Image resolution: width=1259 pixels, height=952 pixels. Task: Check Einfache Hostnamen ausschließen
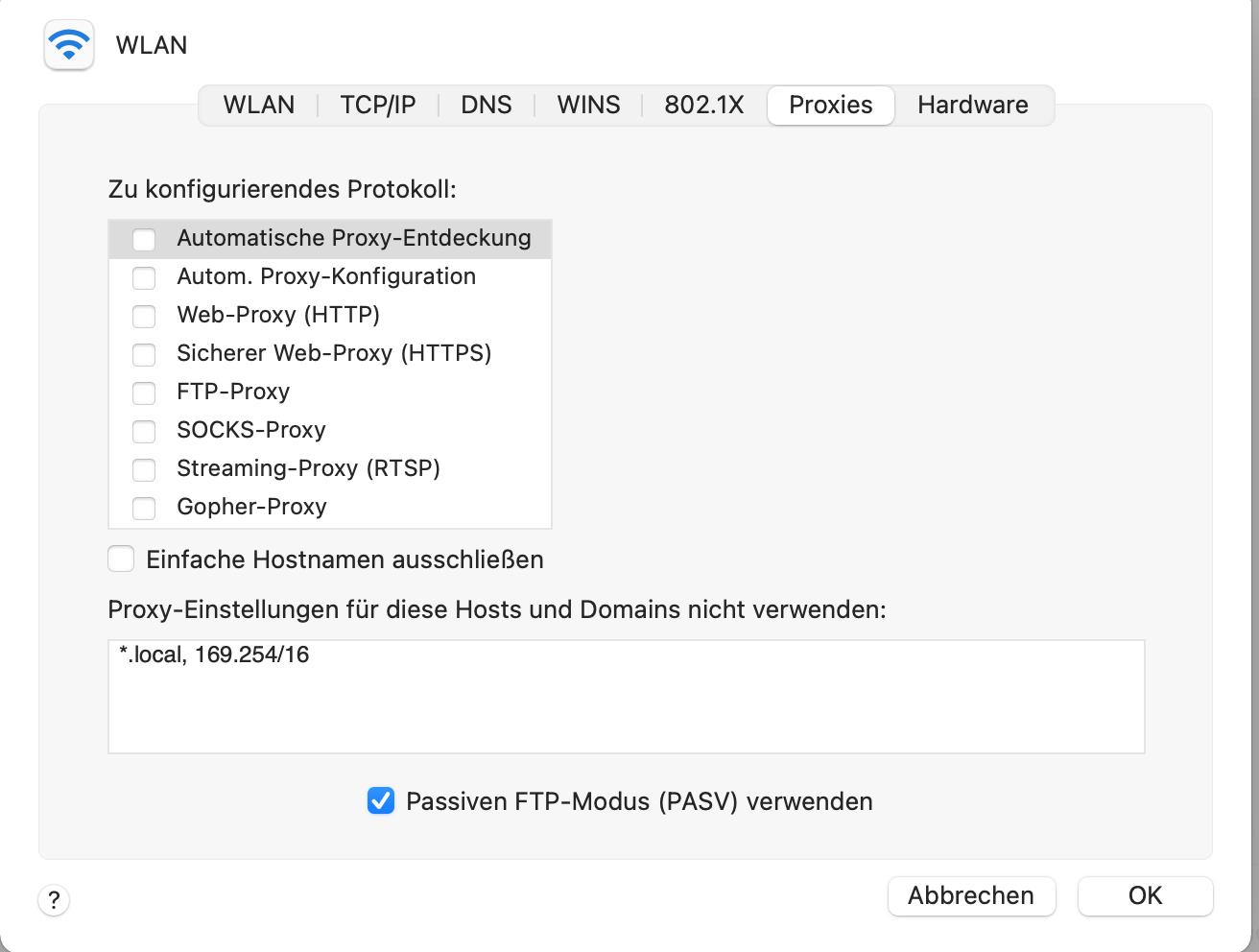point(121,559)
